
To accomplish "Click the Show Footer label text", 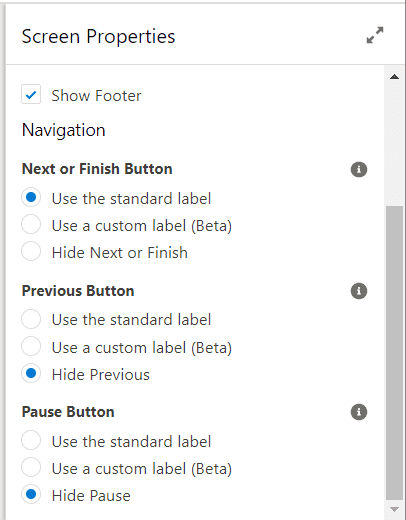I will [96, 96].
